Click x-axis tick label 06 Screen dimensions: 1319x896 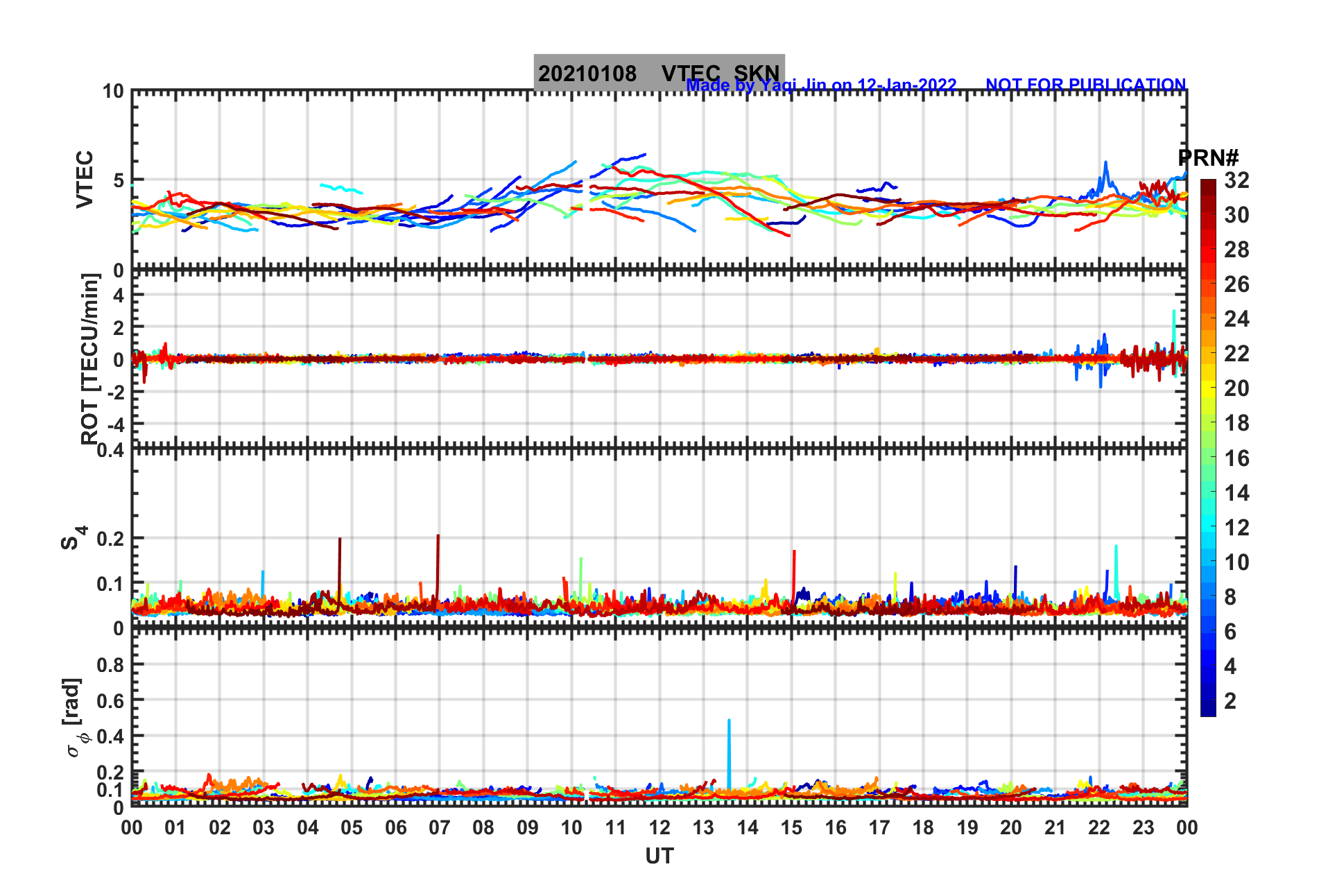point(396,827)
